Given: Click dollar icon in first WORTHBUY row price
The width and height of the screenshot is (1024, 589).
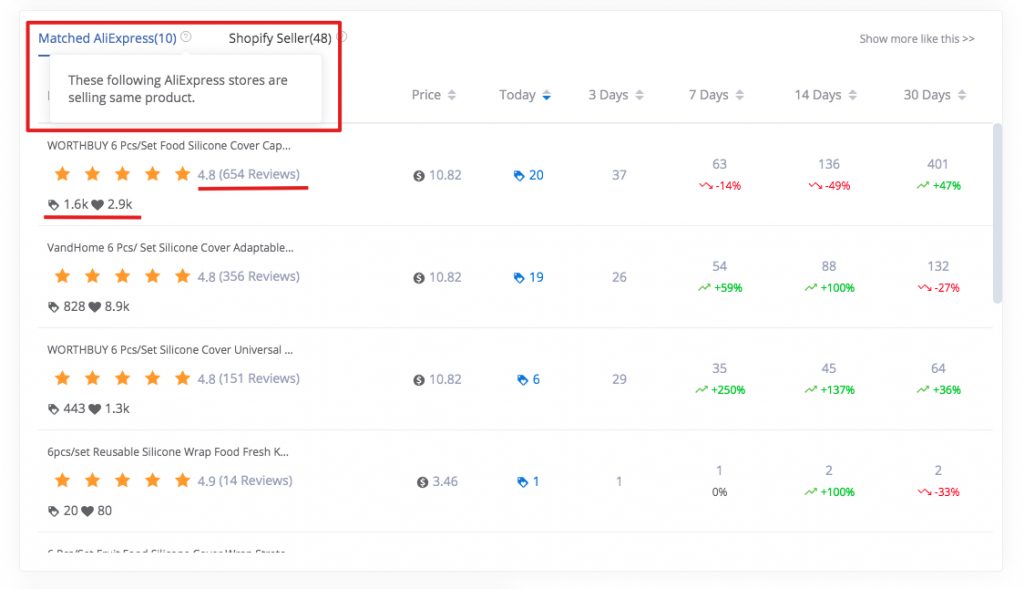Looking at the screenshot, I should [419, 176].
